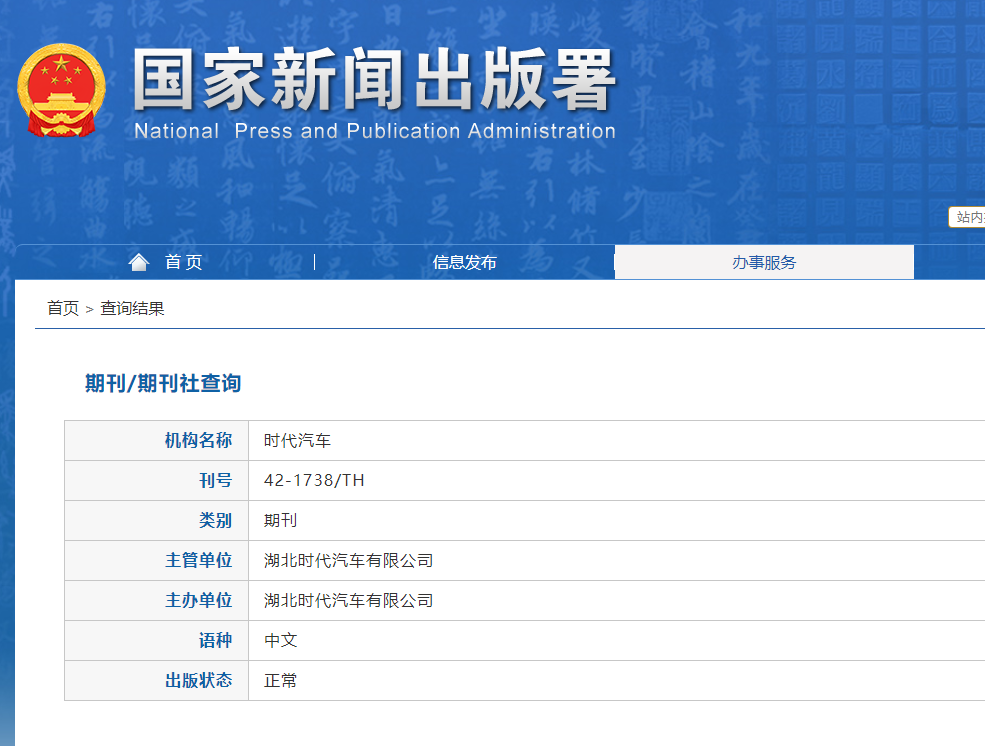This screenshot has width=985, height=746.
Task: Focus the 站内 search box at right edge
Action: [x=968, y=217]
